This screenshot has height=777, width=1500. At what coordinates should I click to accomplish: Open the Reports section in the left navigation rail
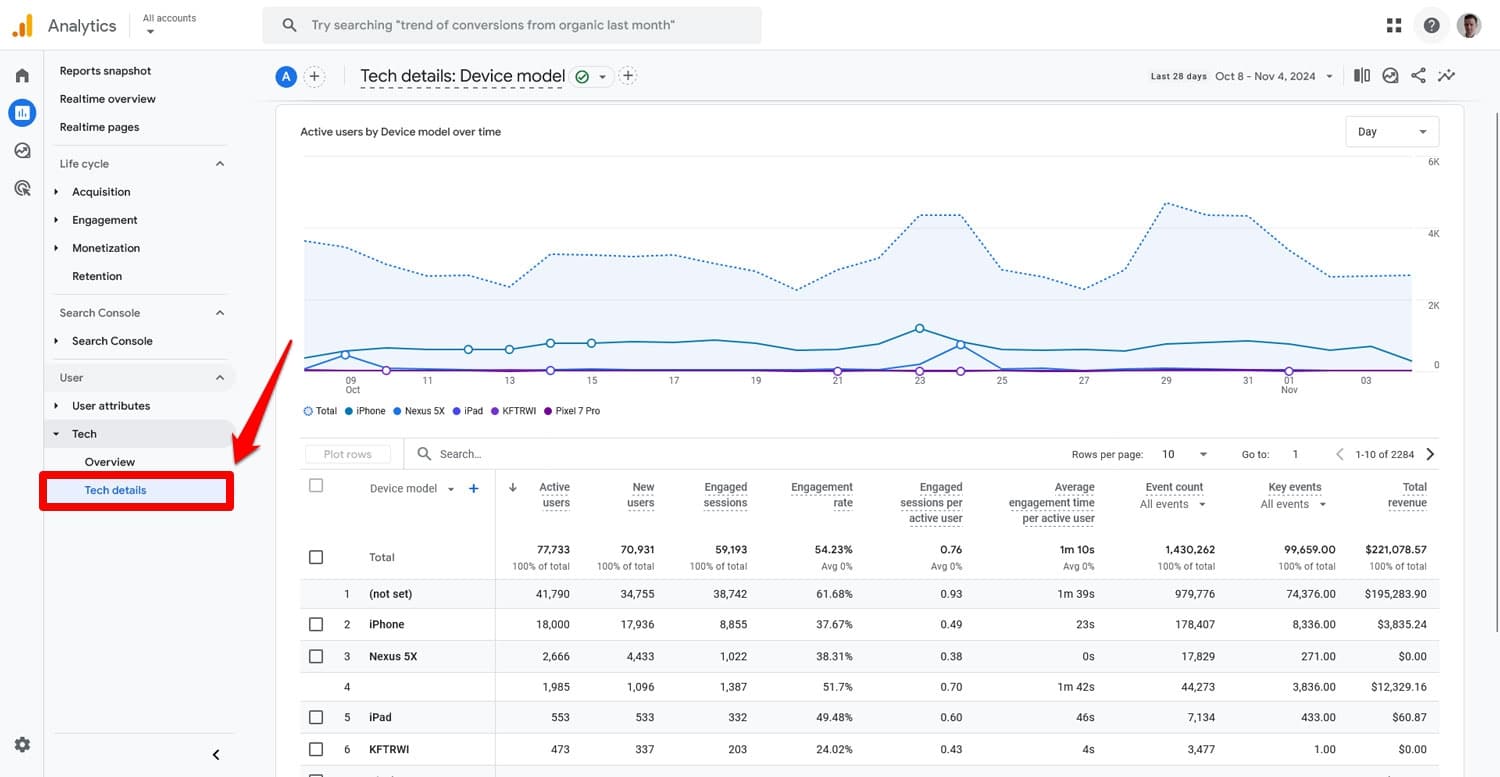pyautogui.click(x=22, y=112)
